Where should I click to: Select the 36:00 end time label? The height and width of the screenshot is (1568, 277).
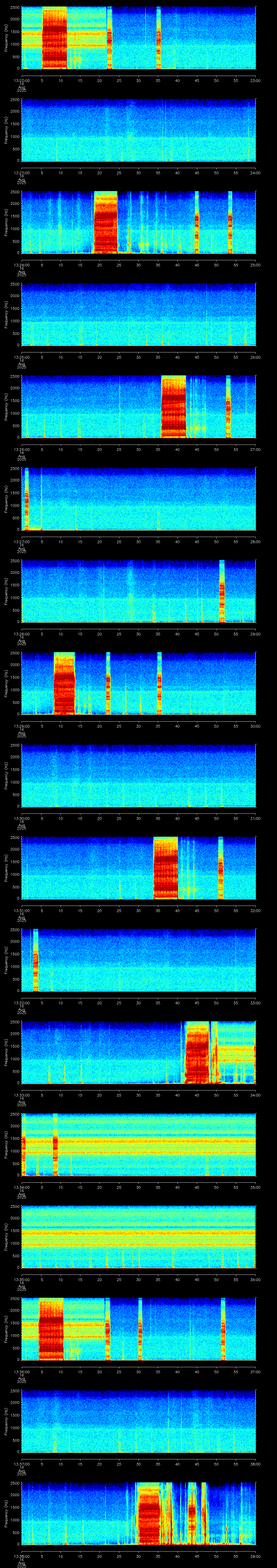click(x=255, y=1279)
